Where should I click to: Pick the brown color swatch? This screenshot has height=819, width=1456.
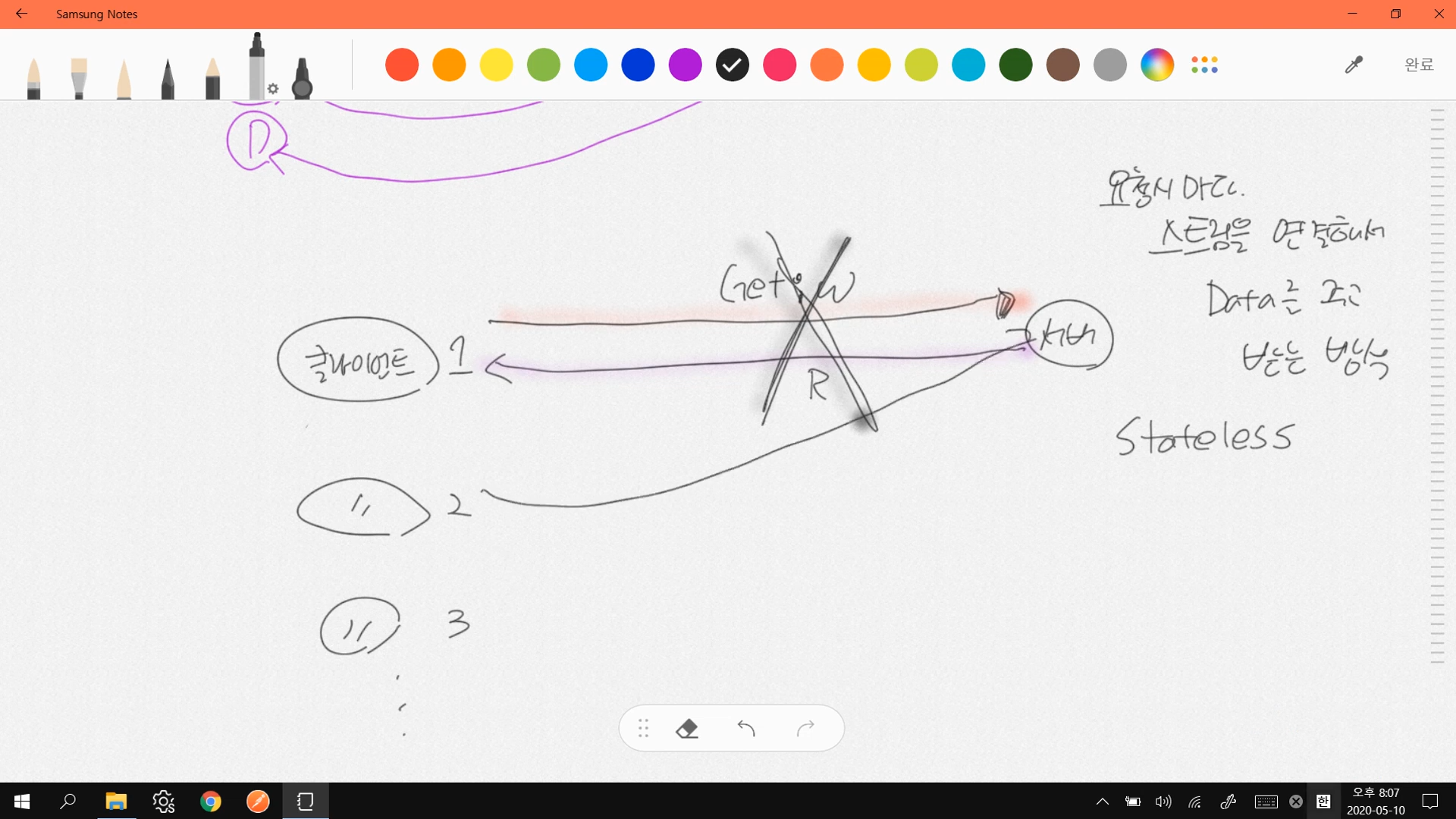1062,64
